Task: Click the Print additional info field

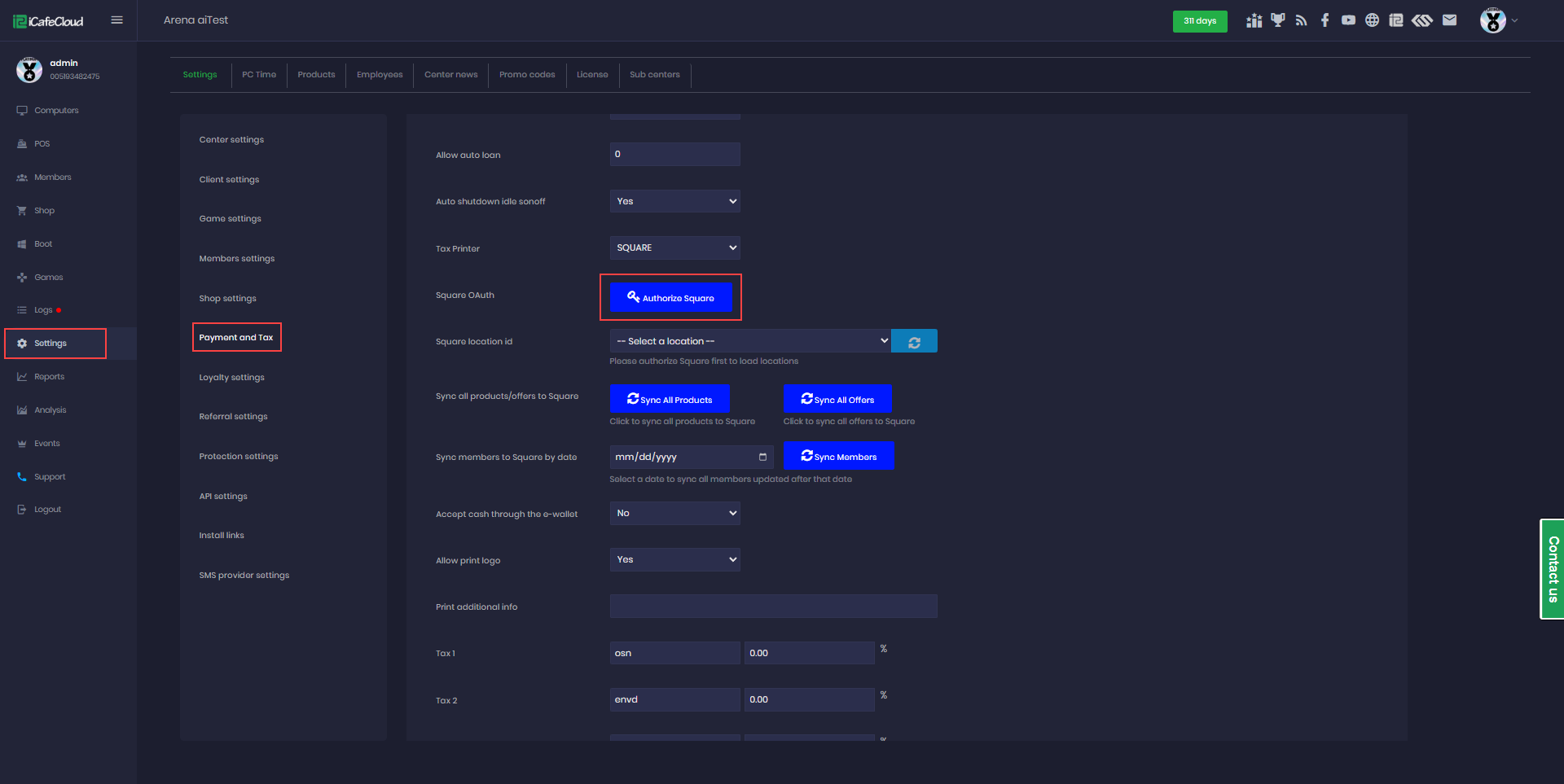Action: pos(773,607)
